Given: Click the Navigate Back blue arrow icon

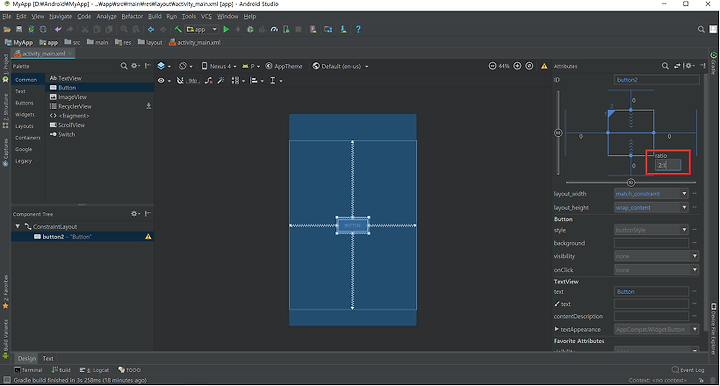Looking at the screenshot, I should [x=151, y=29].
